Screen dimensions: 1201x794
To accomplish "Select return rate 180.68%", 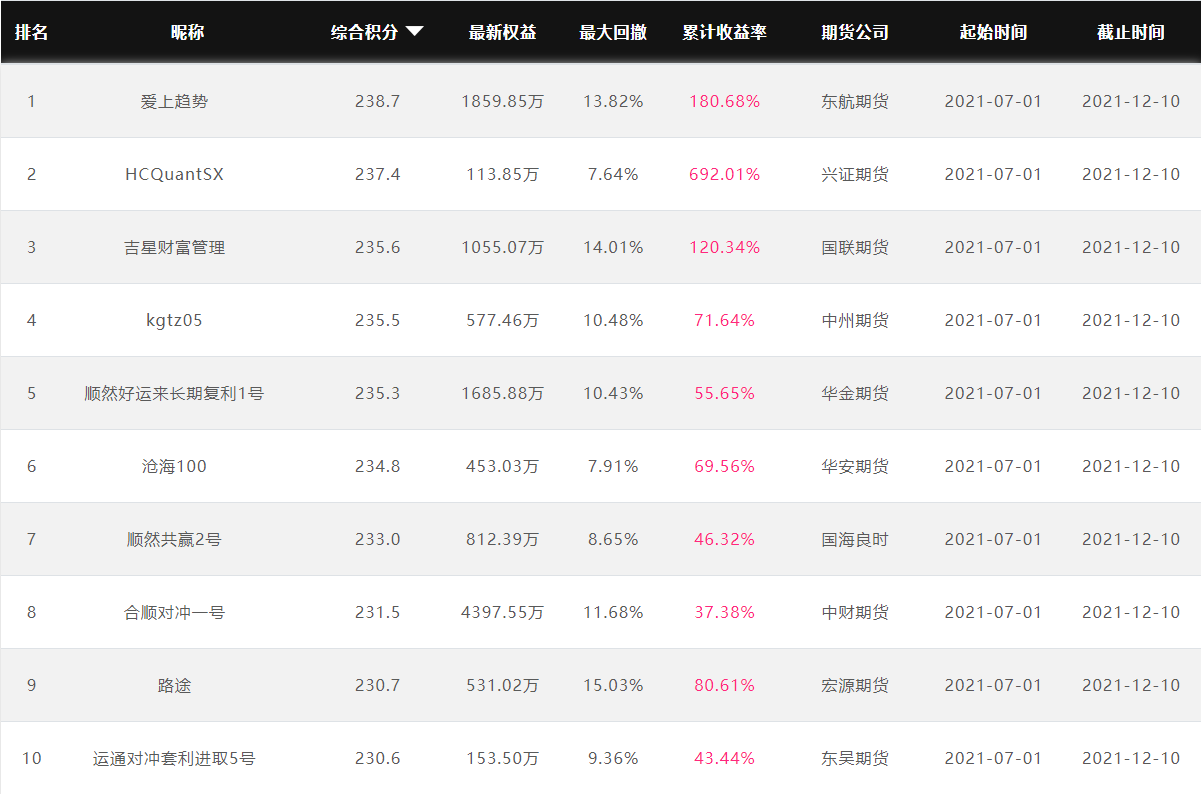I will click(x=725, y=101).
